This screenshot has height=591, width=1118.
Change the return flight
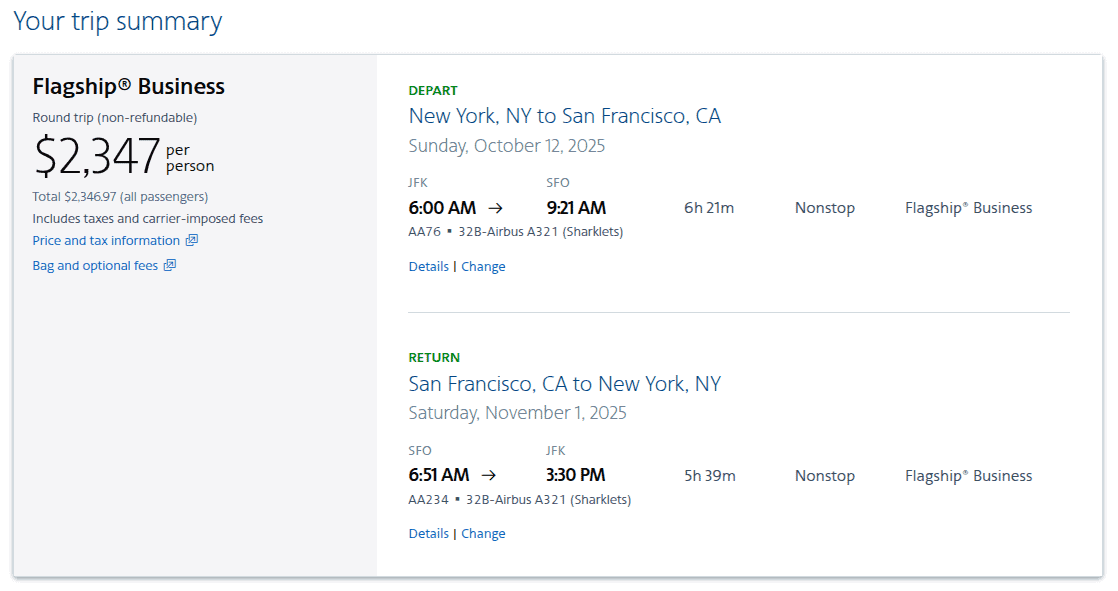(x=483, y=533)
